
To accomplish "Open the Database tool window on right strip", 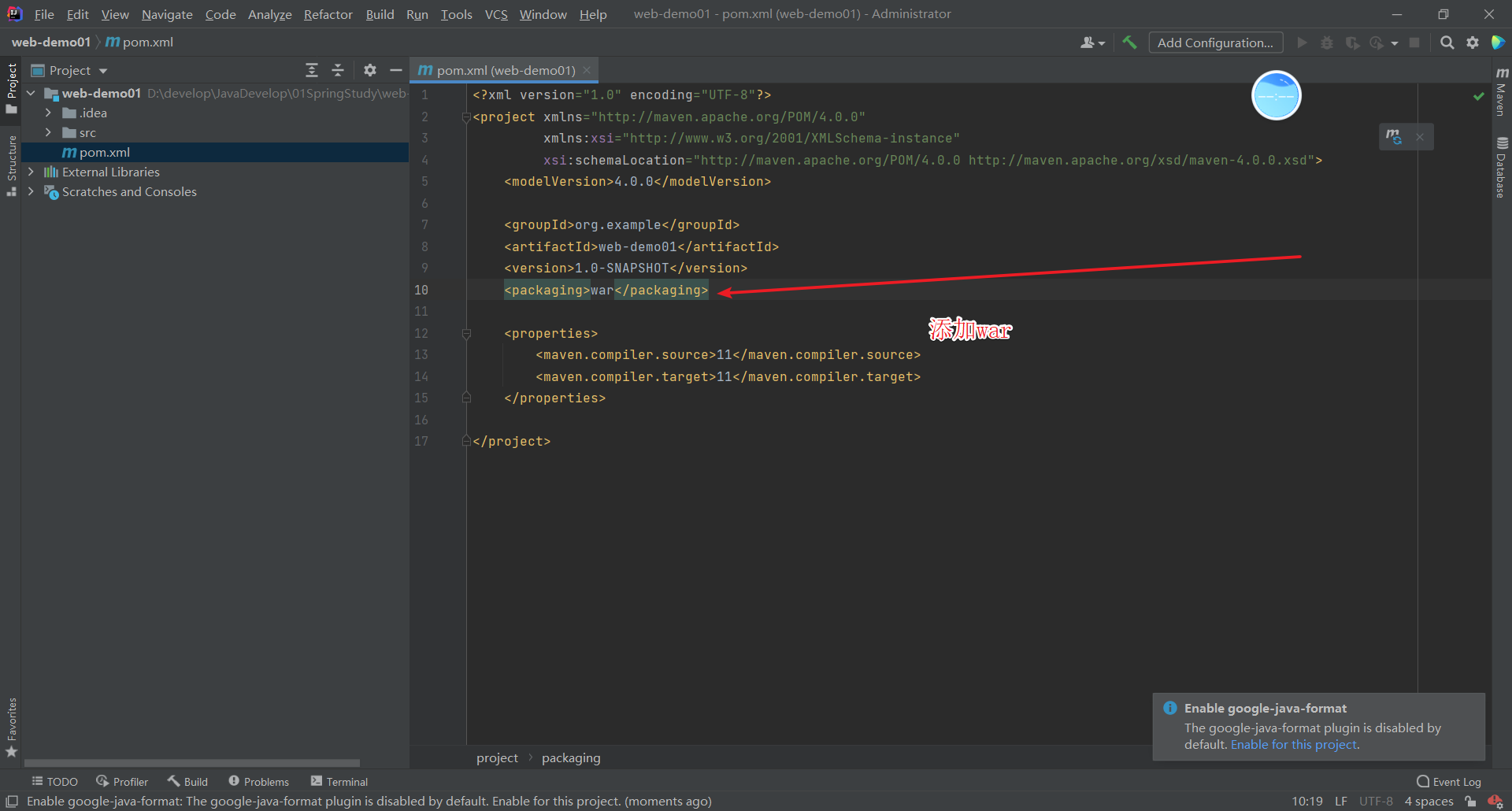I will (x=1502, y=168).
